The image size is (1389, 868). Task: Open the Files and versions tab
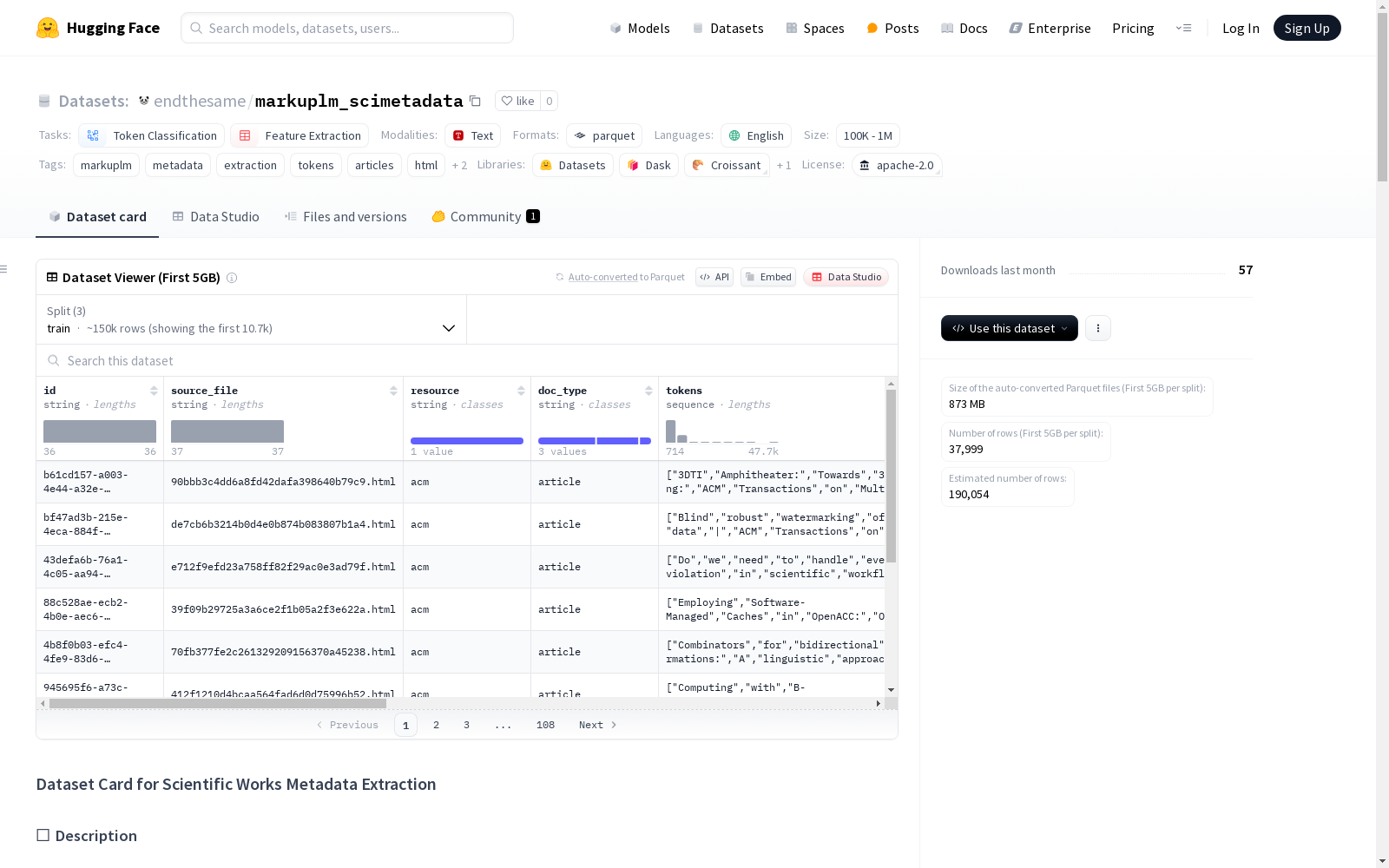346,217
